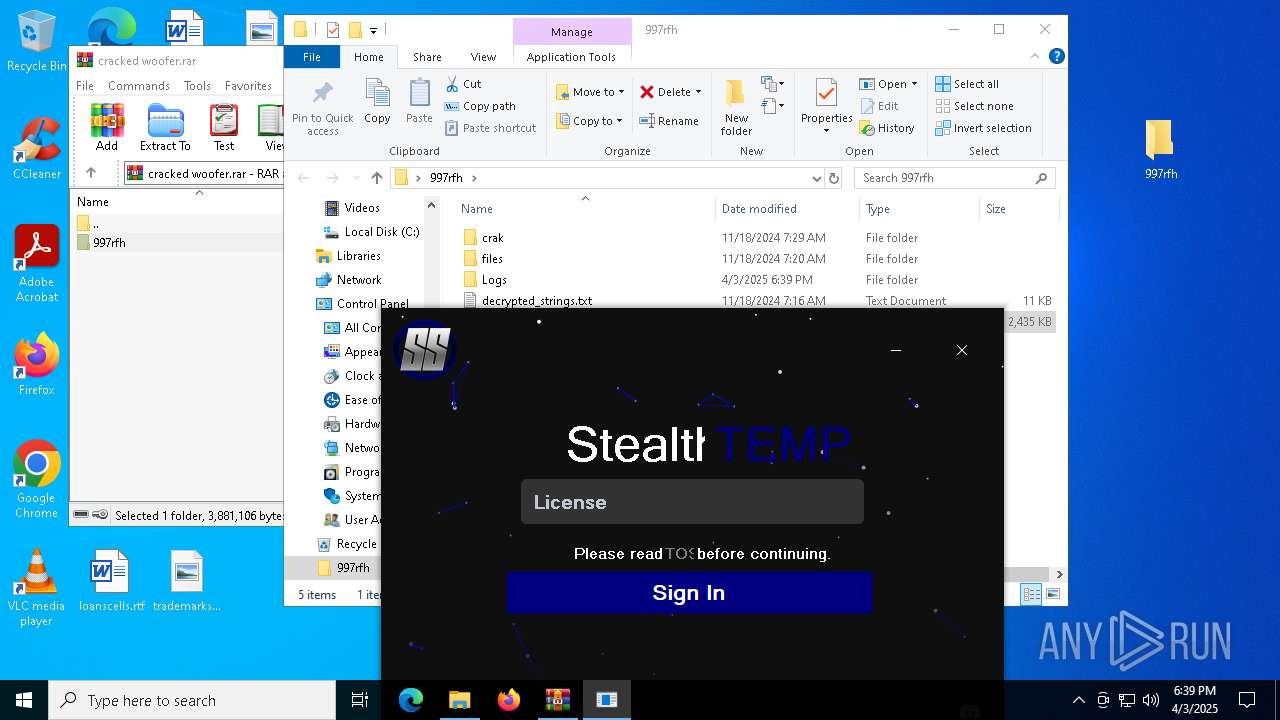
Task: Click the Paste icon in Explorer ribbon
Action: pyautogui.click(x=419, y=101)
